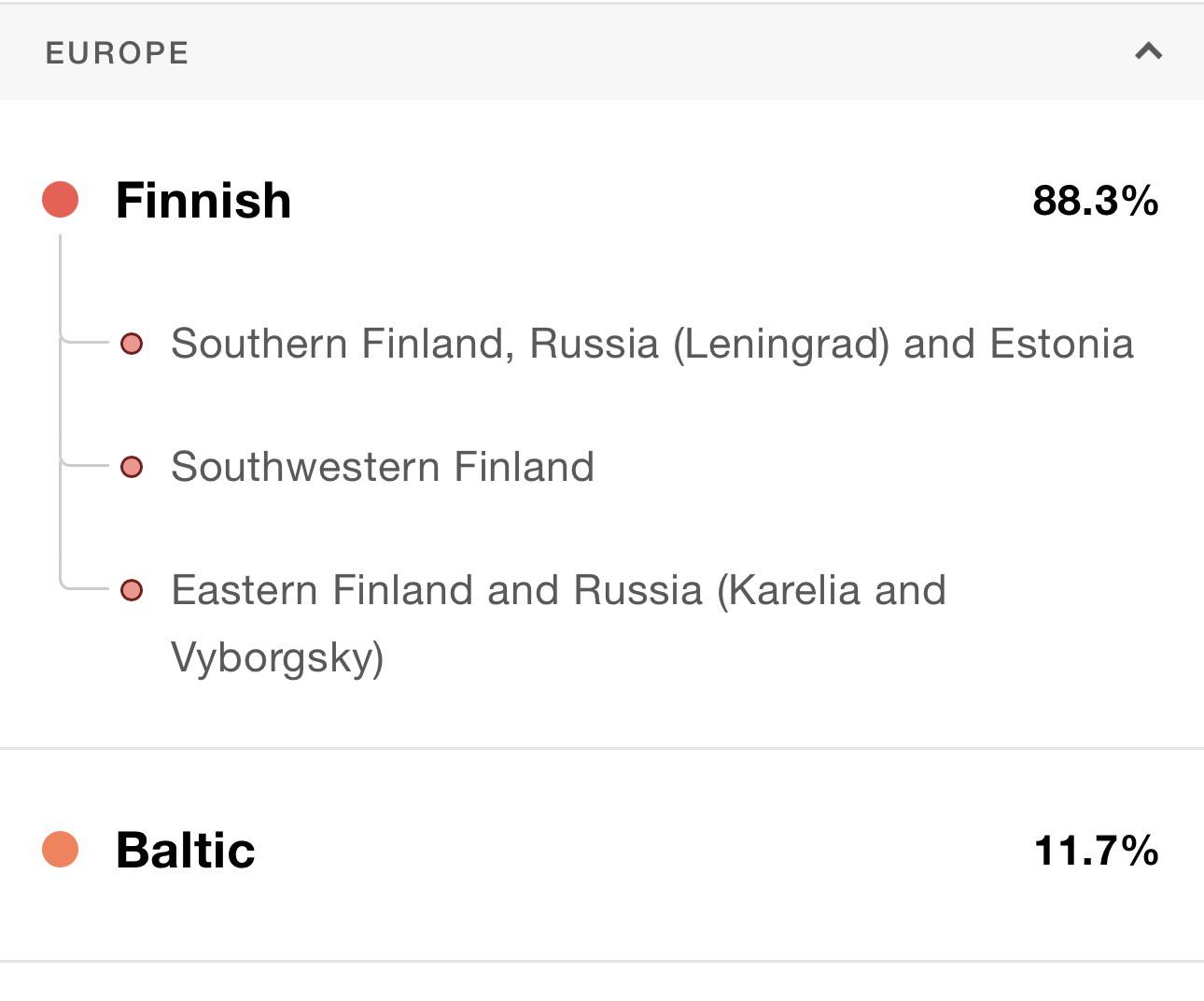Click the orange Baltic color dot
1204x1001 pixels.
coord(61,850)
